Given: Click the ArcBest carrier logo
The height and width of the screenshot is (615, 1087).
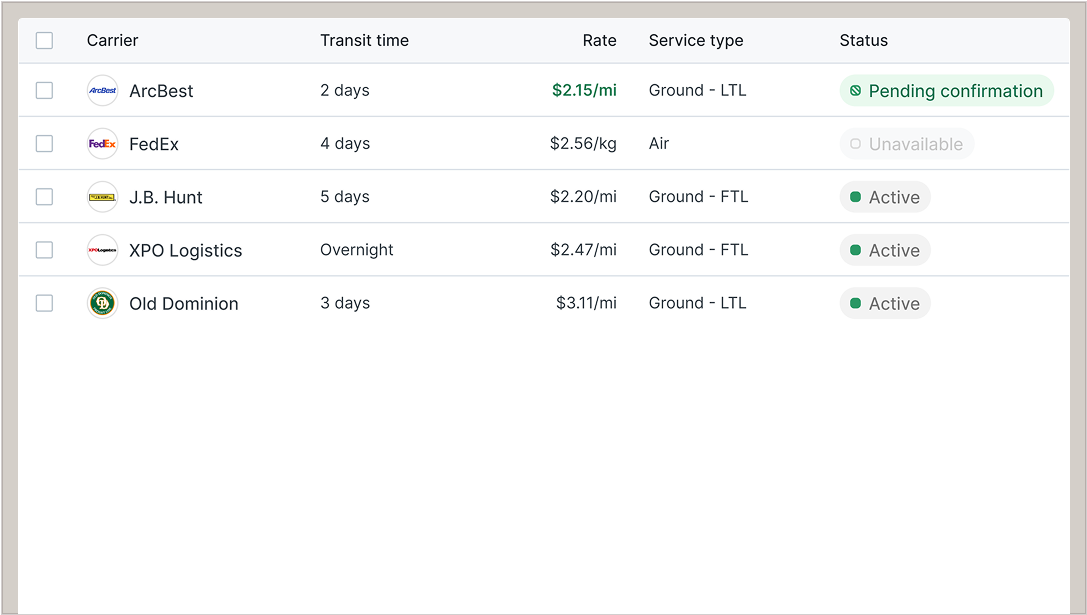Looking at the screenshot, I should (103, 90).
